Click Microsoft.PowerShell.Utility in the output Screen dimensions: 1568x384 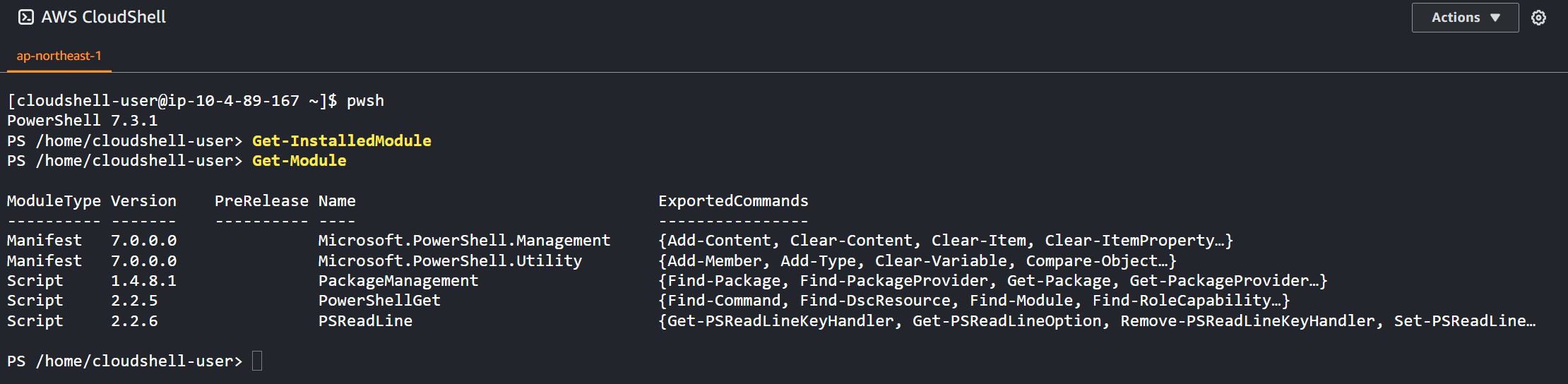[x=450, y=260]
